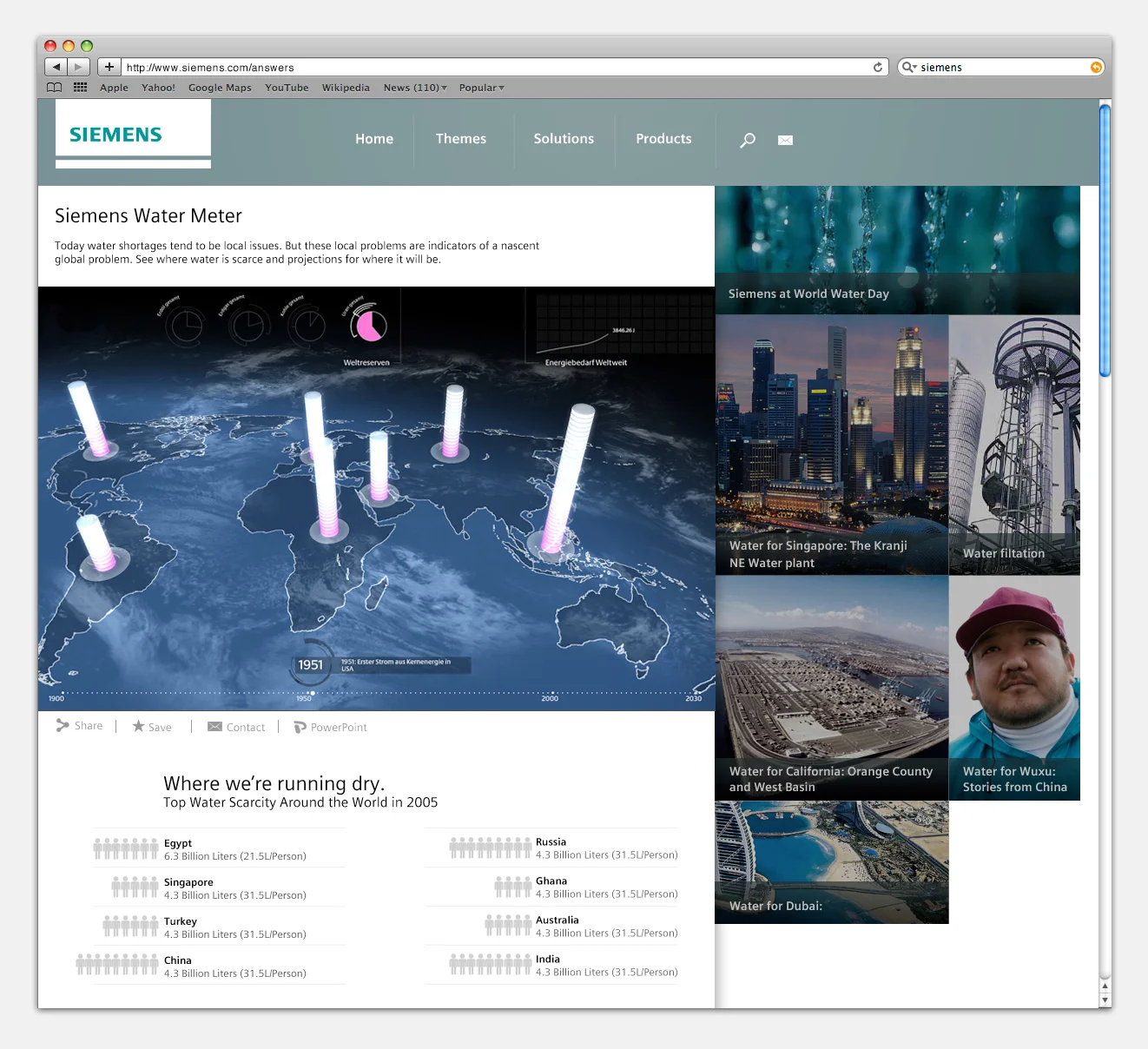Open Top Sites grid icon
Image resolution: width=1148 pixels, height=1049 pixels.
click(80, 87)
